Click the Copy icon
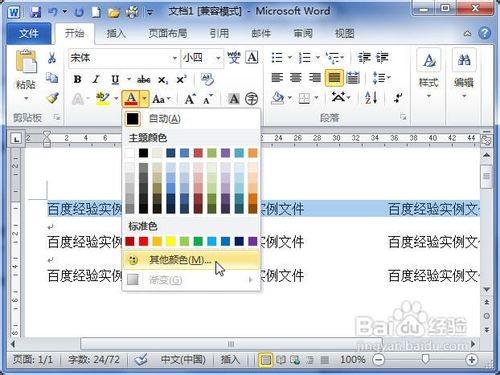Image resolution: width=500 pixels, height=375 pixels. (52, 78)
